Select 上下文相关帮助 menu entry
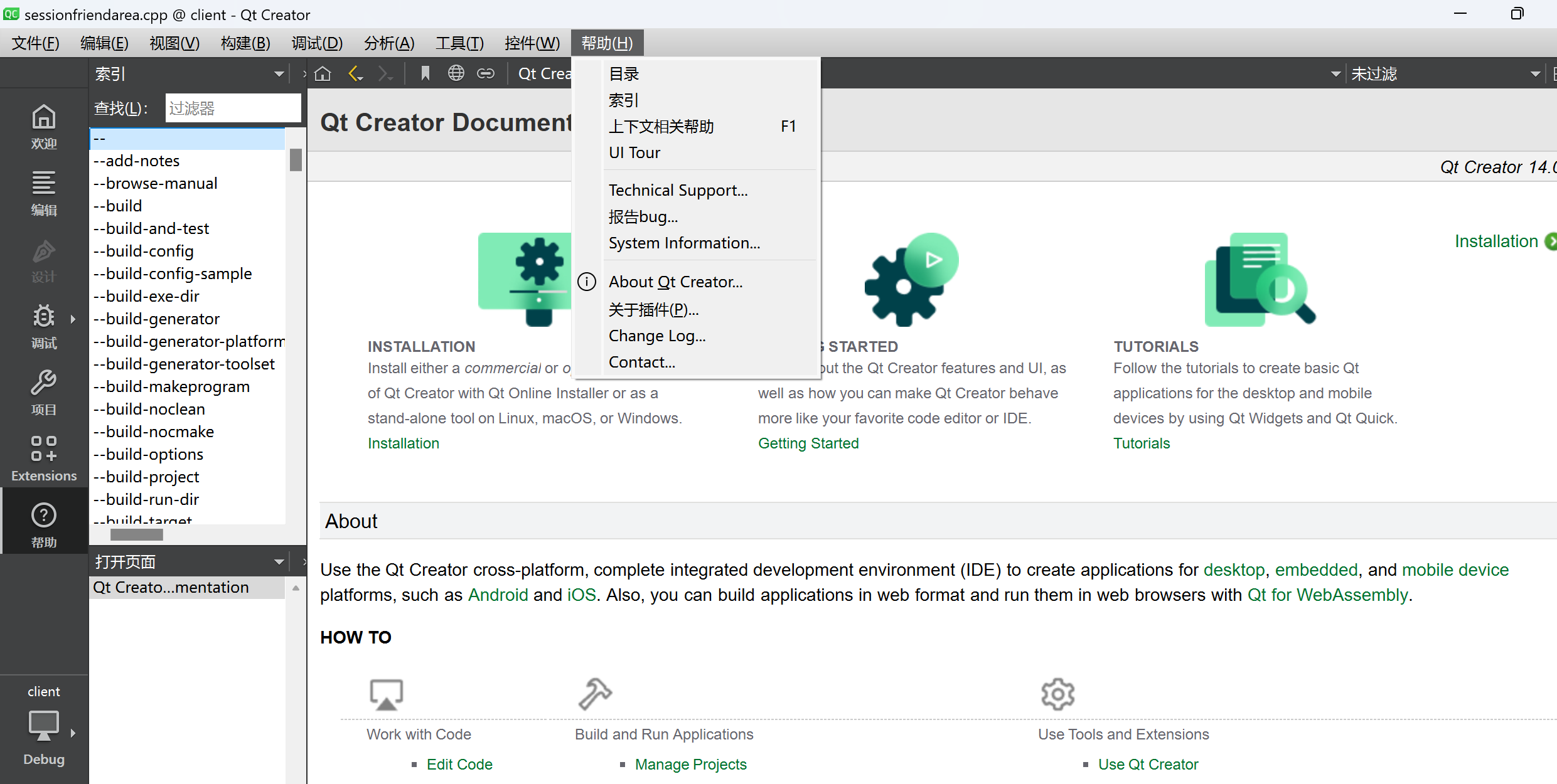Viewport: 1557px width, 784px height. pyautogui.click(x=697, y=127)
